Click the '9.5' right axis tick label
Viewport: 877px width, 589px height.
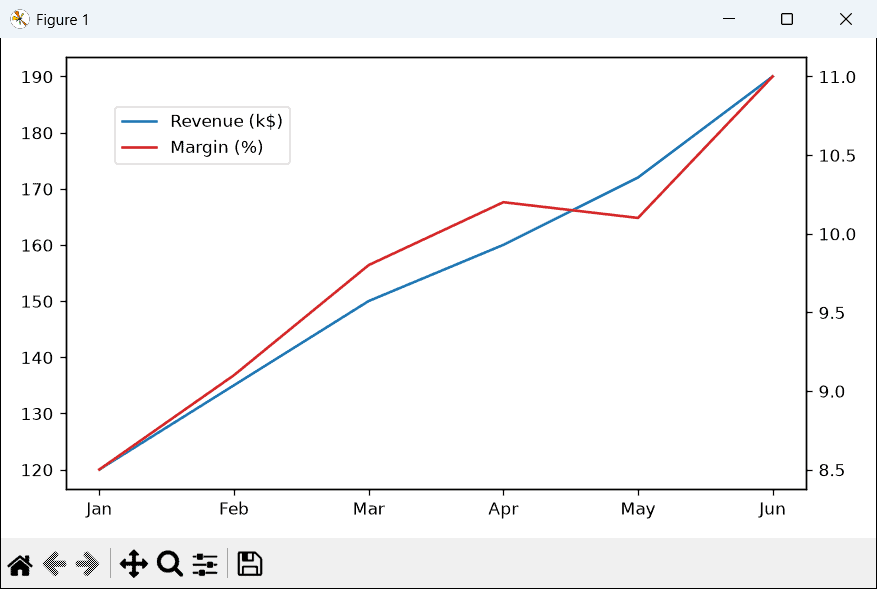pos(832,313)
